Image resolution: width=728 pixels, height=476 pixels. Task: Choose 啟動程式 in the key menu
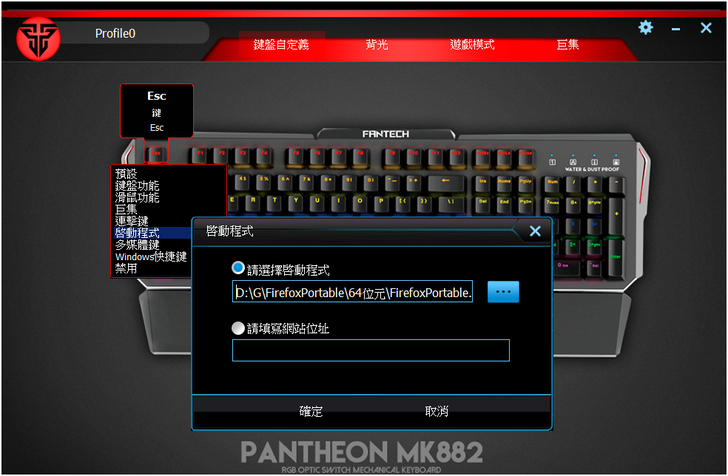(137, 233)
